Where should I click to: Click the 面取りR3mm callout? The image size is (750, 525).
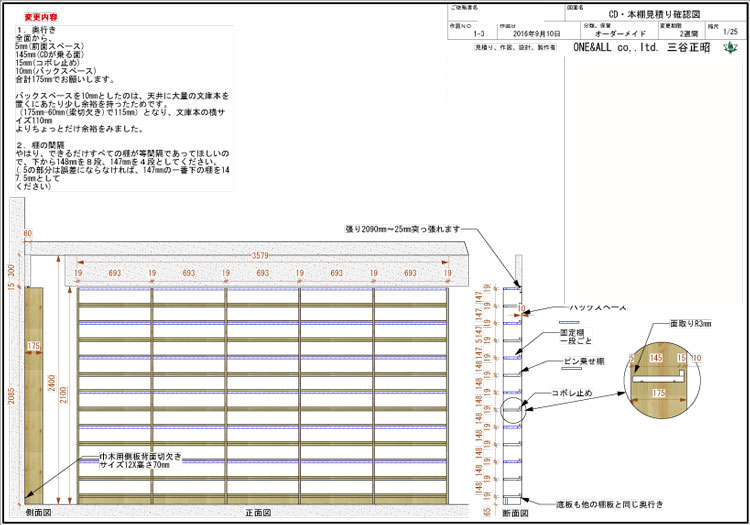tap(691, 324)
